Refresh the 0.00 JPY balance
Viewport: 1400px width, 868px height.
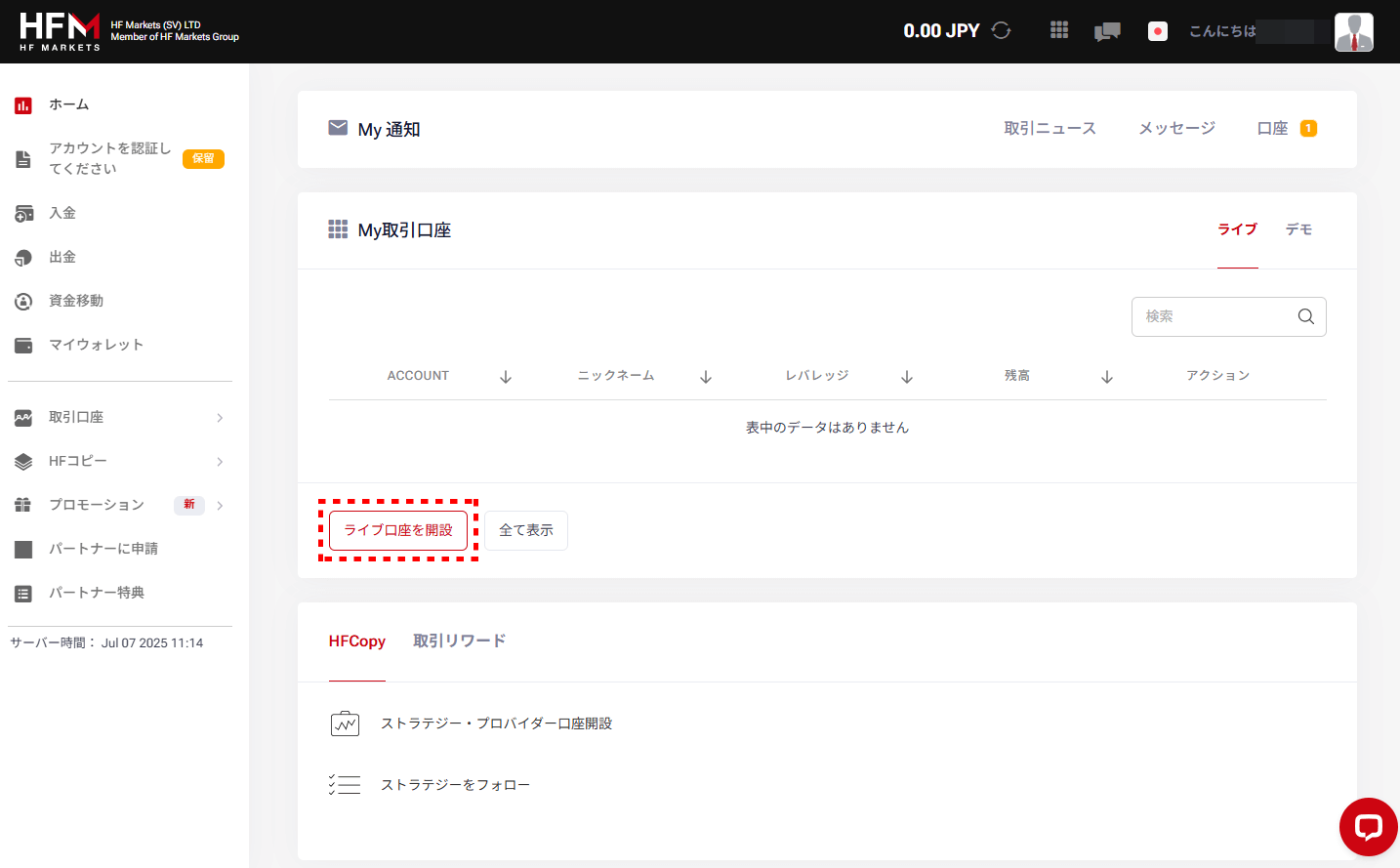pos(1001,30)
